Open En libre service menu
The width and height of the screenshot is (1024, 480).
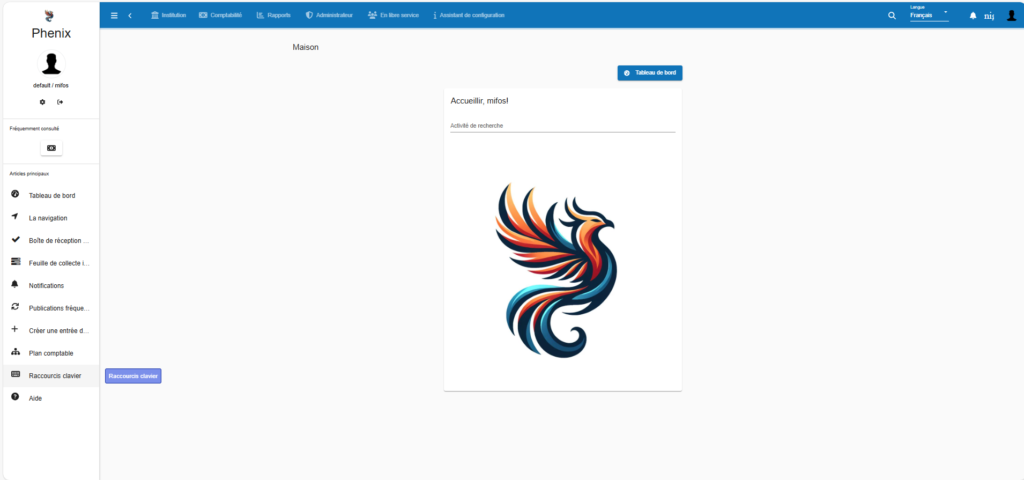pyautogui.click(x=393, y=15)
